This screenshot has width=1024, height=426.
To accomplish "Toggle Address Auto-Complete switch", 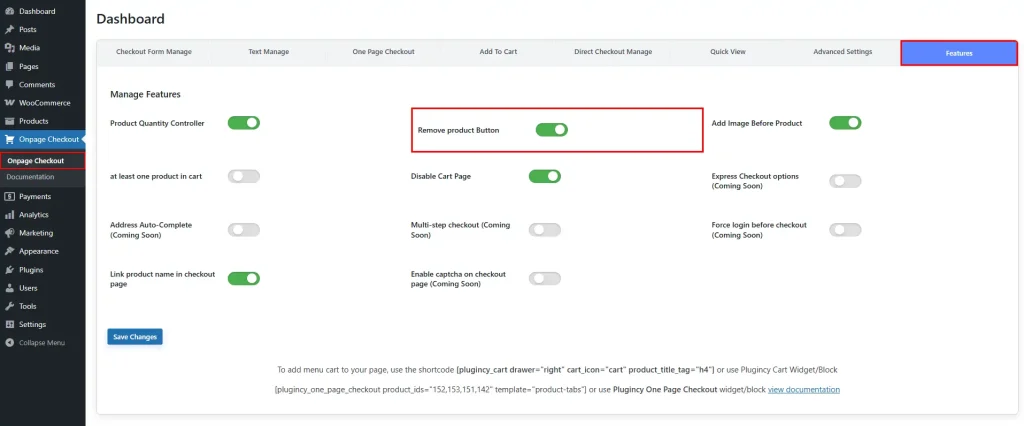I will tap(244, 230).
